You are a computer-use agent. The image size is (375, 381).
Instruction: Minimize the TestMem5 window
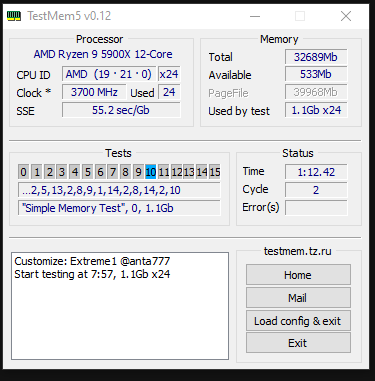point(255,16)
